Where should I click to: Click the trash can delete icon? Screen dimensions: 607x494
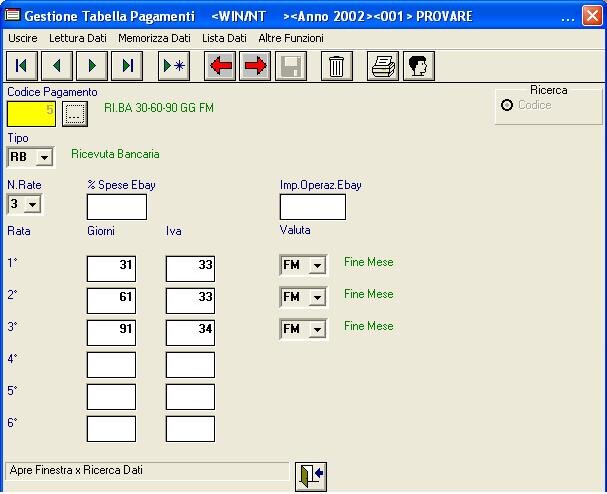click(x=337, y=66)
